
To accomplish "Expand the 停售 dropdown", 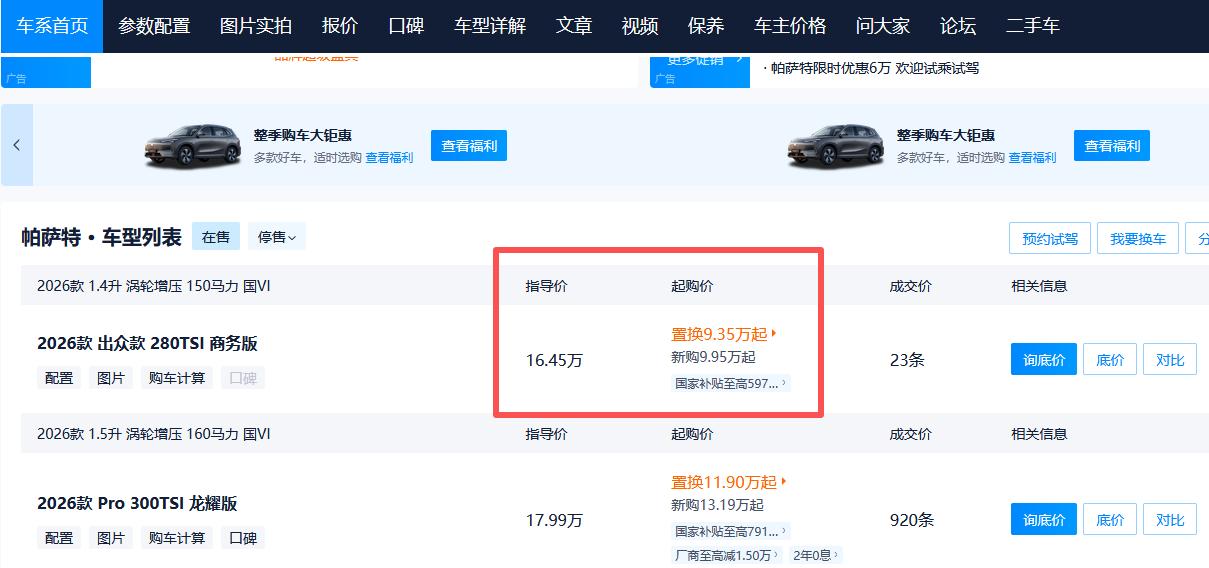I will 277,237.
